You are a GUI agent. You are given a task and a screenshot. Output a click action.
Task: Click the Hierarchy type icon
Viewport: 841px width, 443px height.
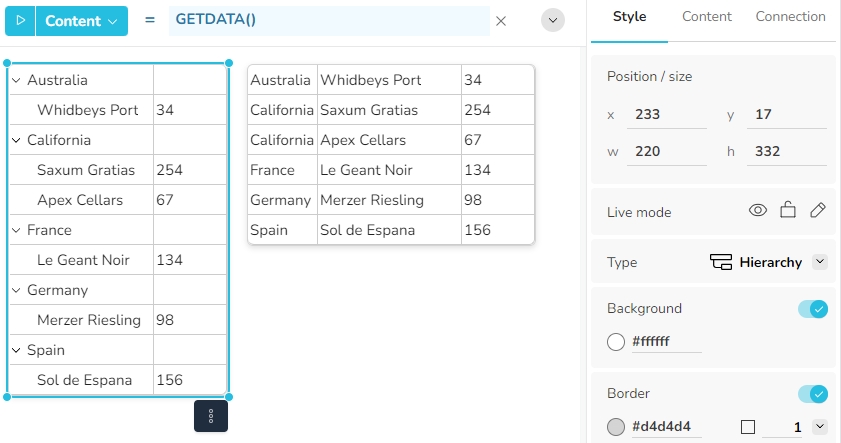click(721, 262)
